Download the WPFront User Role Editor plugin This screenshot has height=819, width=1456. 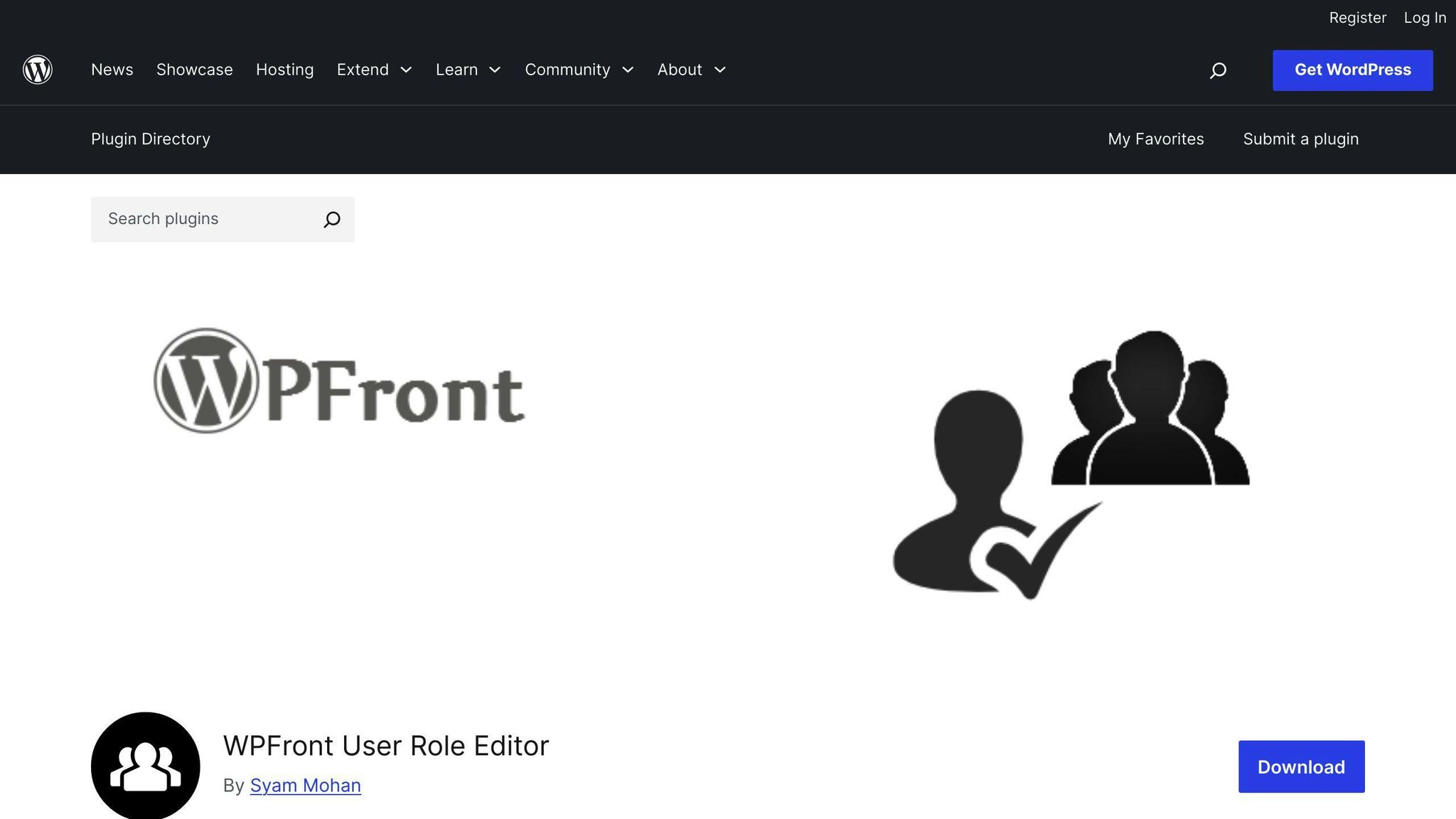1302,767
